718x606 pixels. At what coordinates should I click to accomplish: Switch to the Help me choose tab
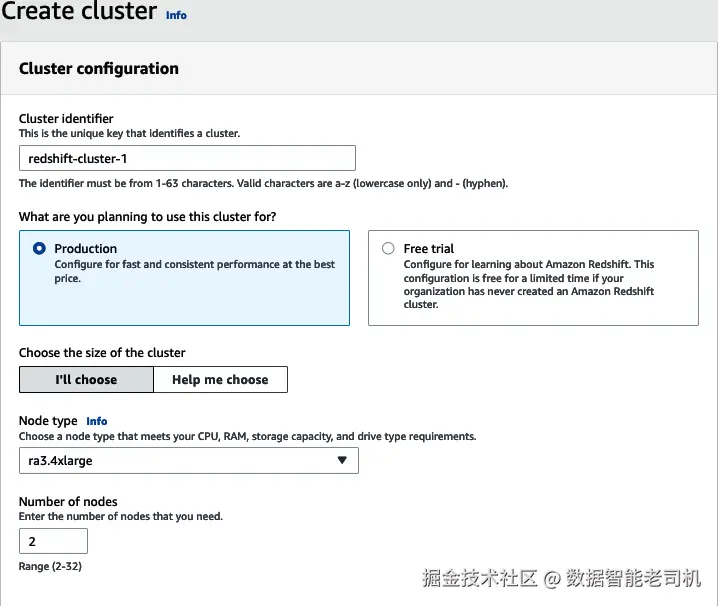pos(220,380)
